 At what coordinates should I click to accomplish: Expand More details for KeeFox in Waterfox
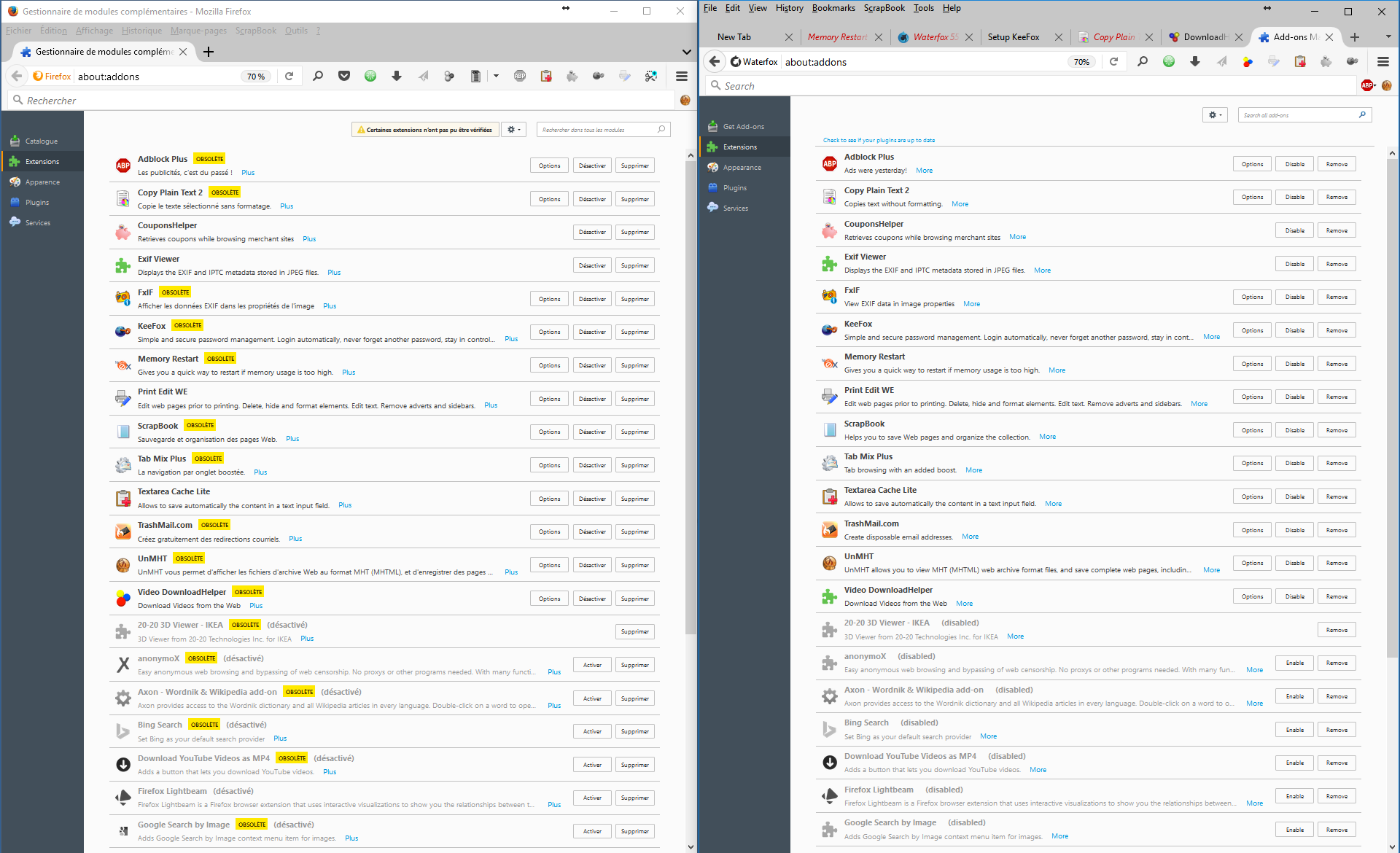pyautogui.click(x=1211, y=337)
